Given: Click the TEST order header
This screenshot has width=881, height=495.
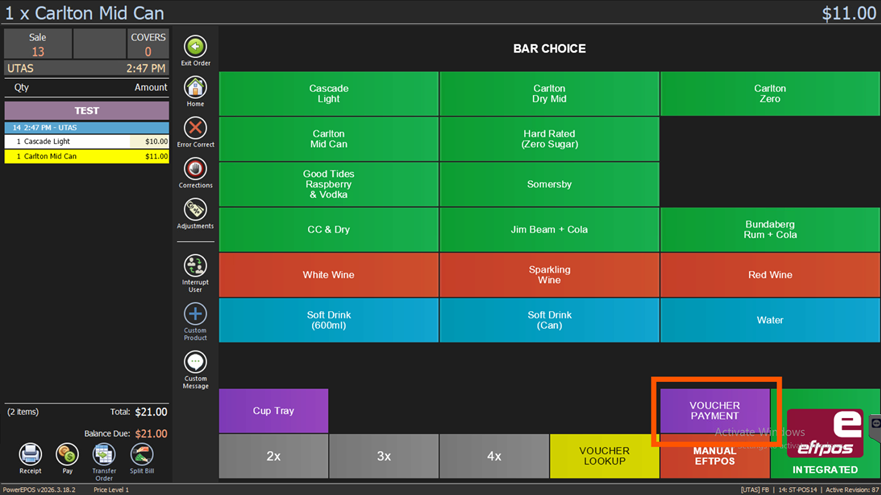Looking at the screenshot, I should point(87,111).
